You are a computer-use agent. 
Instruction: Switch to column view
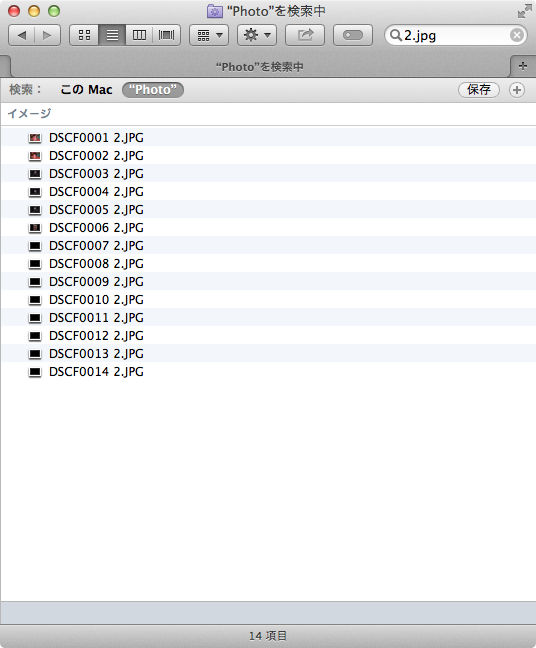[139, 36]
